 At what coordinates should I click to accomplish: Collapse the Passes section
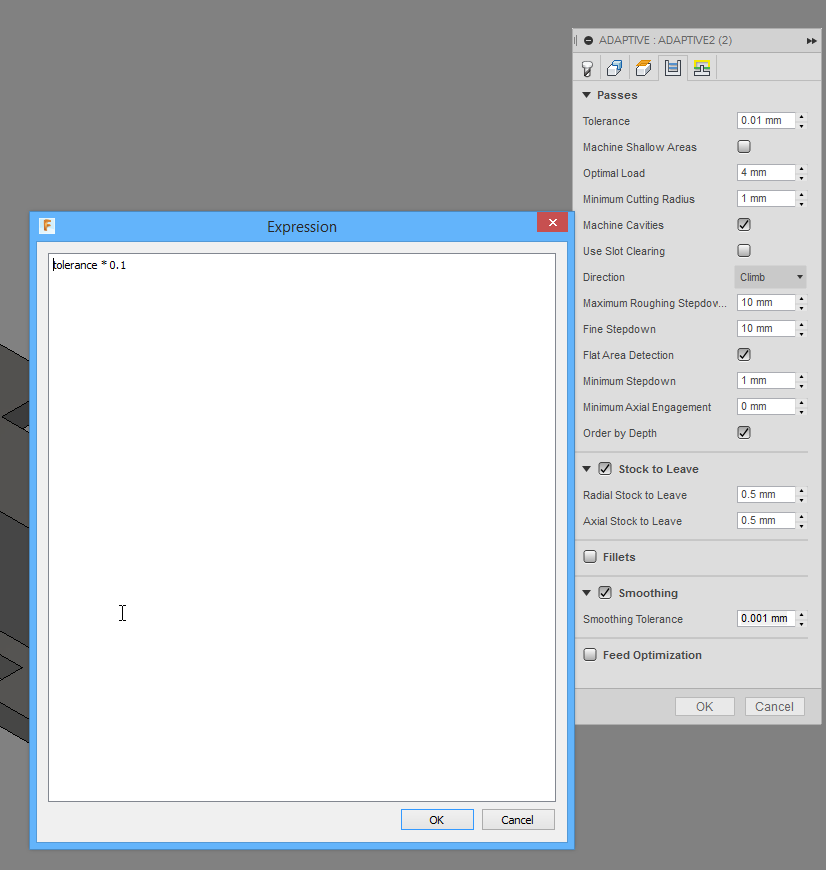point(587,95)
